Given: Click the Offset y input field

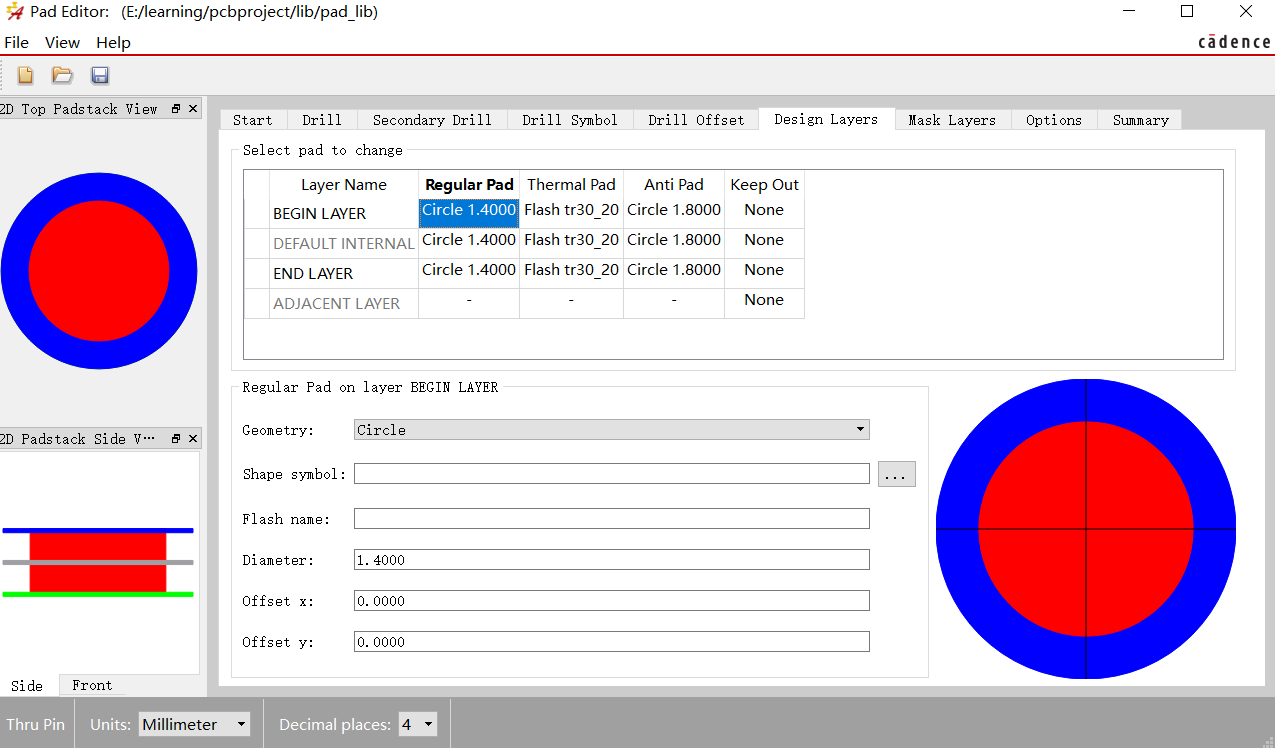Looking at the screenshot, I should click(x=612, y=642).
